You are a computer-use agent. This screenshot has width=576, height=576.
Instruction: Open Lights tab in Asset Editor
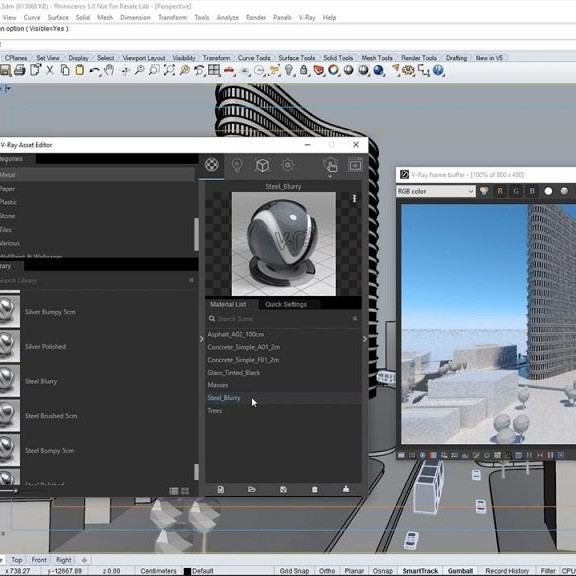coord(237,165)
